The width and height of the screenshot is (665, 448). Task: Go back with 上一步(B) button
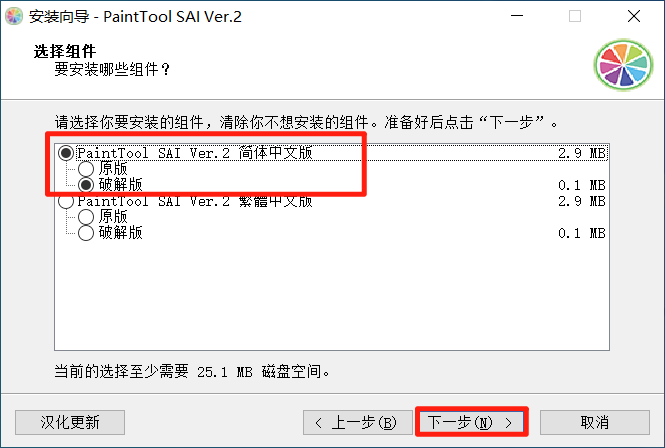[358, 422]
